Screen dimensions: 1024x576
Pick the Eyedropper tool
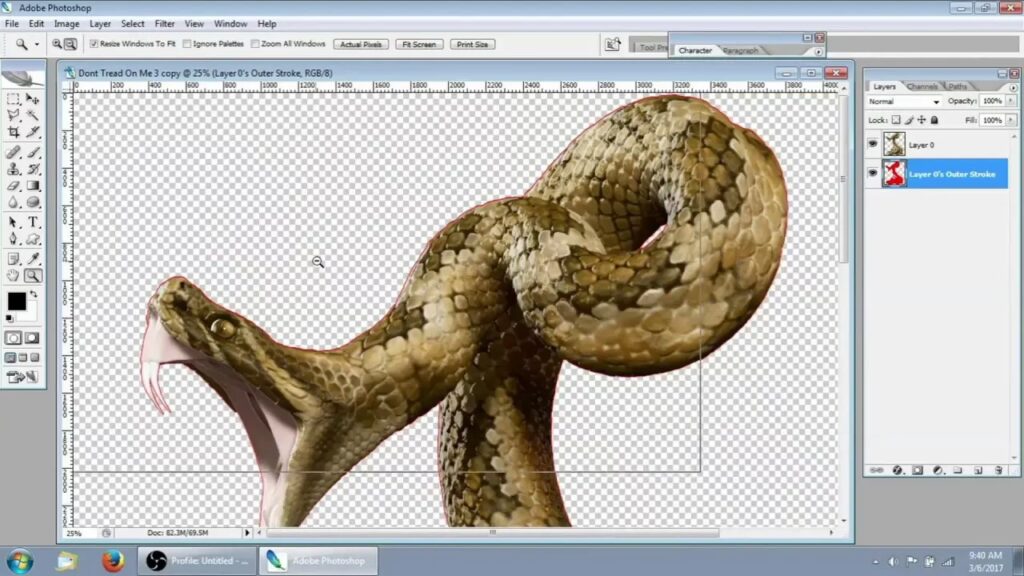(33, 258)
